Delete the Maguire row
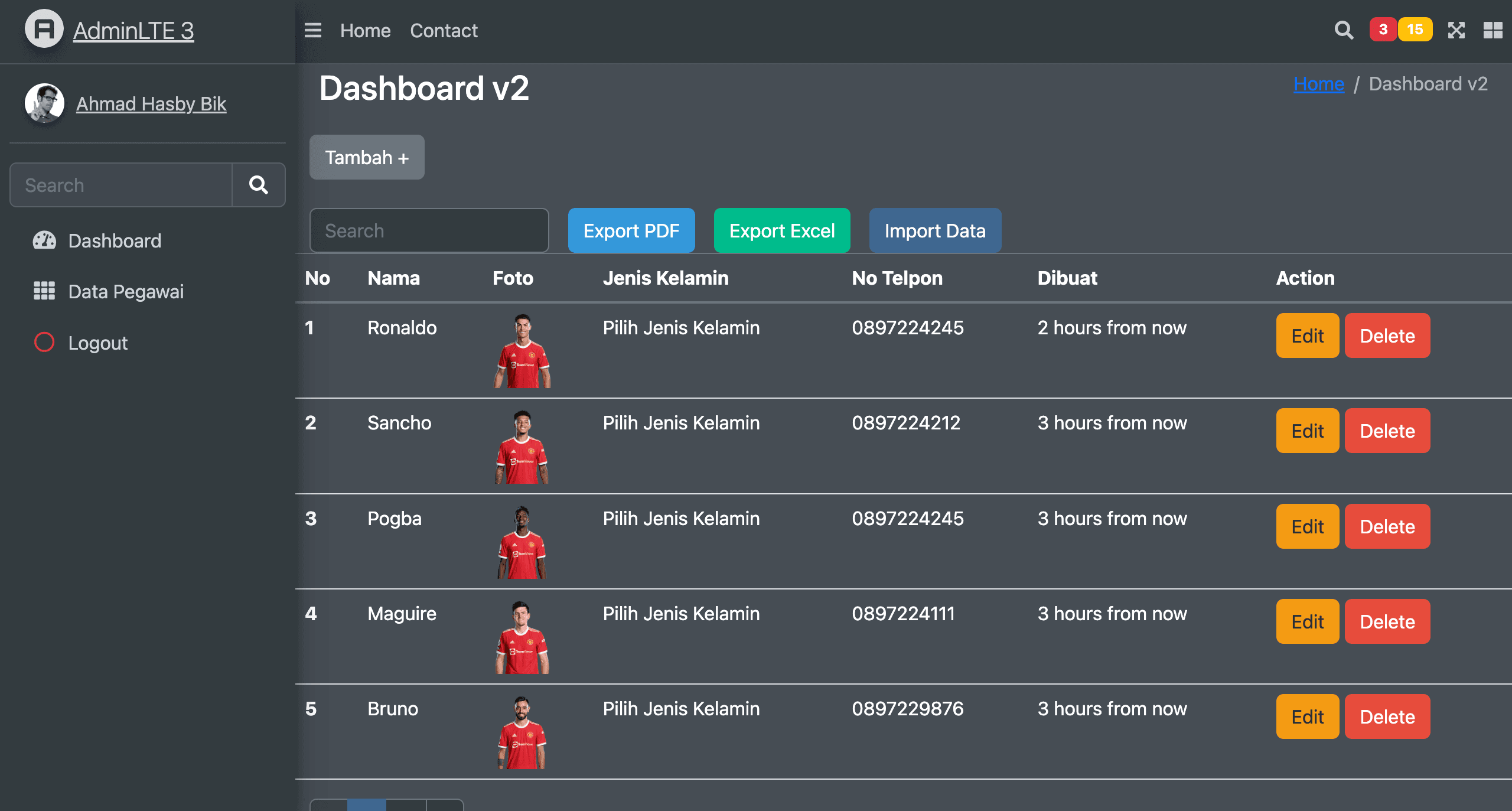1512x811 pixels. click(x=1387, y=621)
